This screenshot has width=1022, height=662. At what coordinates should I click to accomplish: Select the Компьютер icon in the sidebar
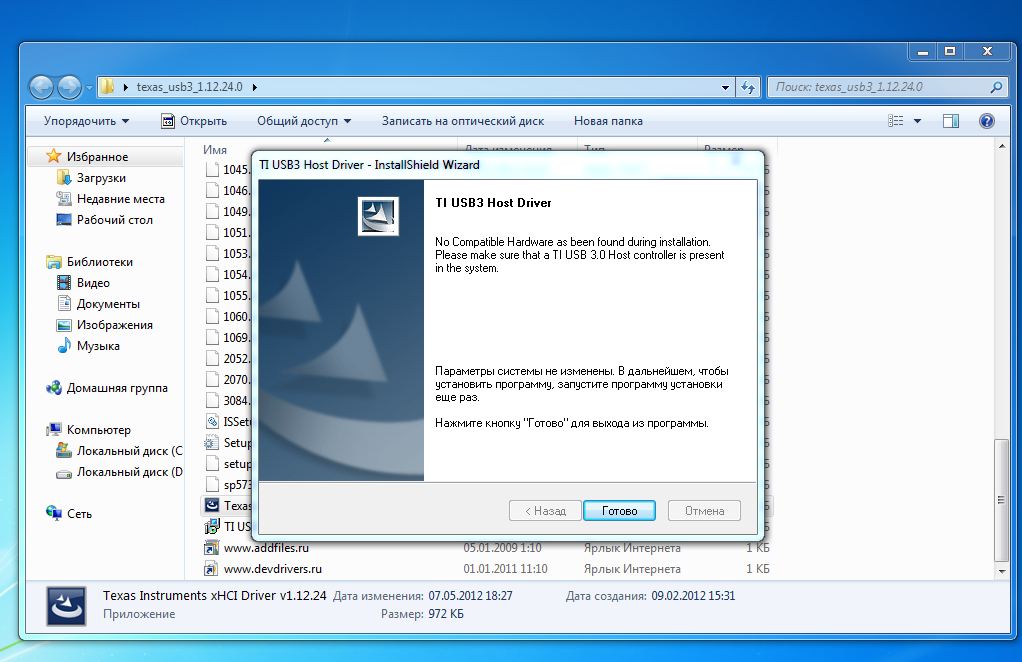(x=53, y=429)
